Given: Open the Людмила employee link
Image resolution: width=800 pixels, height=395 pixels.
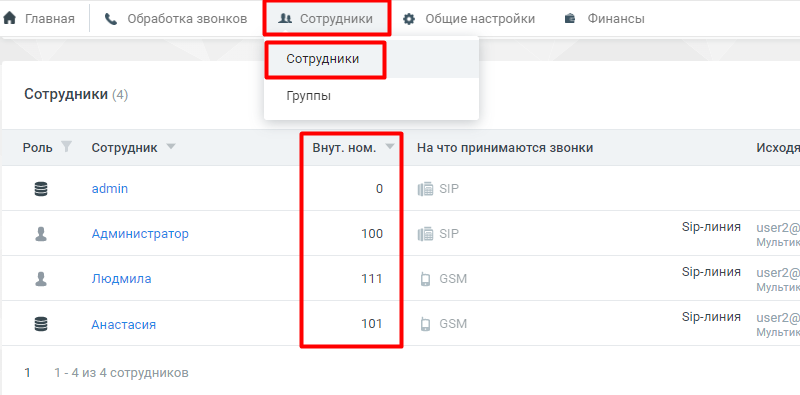Looking at the screenshot, I should 121,279.
